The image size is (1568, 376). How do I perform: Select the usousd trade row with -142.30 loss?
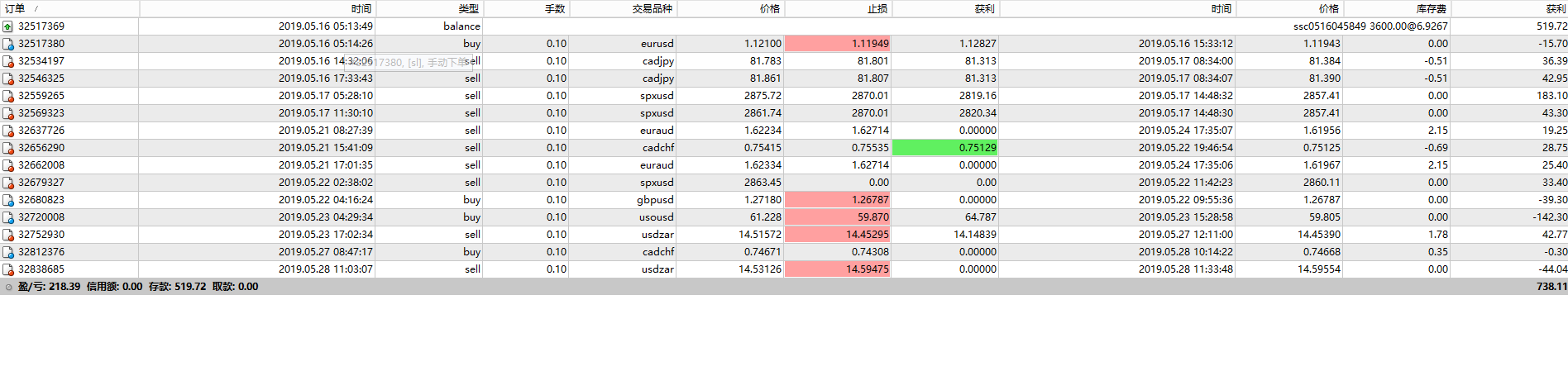click(784, 217)
